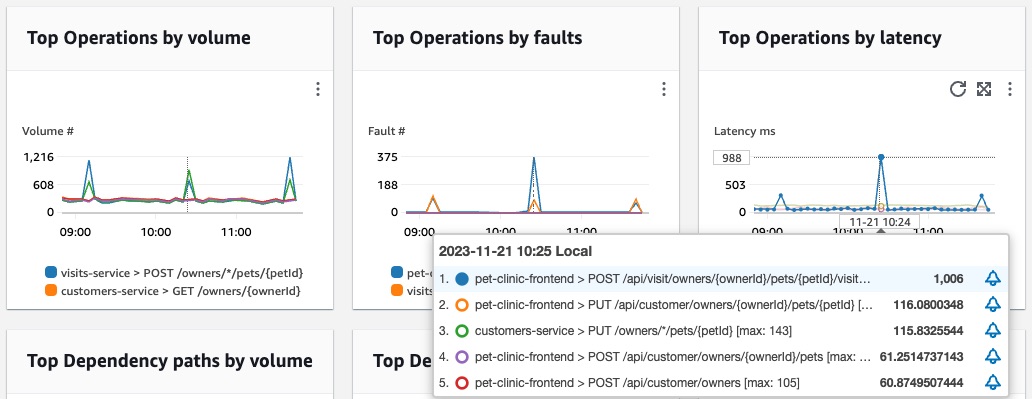Toggle blue pet-clinic legend swatch in faults chart
Screen dimensions: 1032x399
[x=397, y=272]
